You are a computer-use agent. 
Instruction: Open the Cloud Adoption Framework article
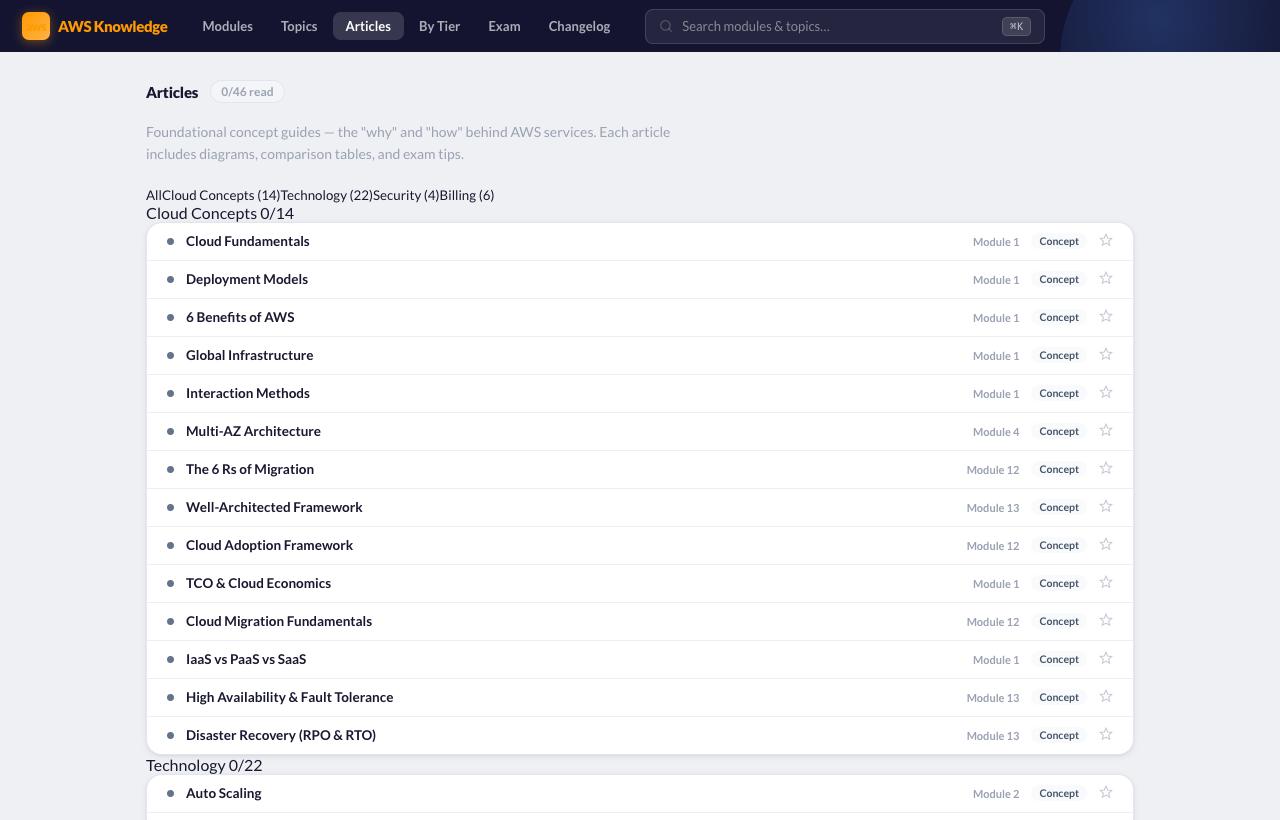(640, 545)
